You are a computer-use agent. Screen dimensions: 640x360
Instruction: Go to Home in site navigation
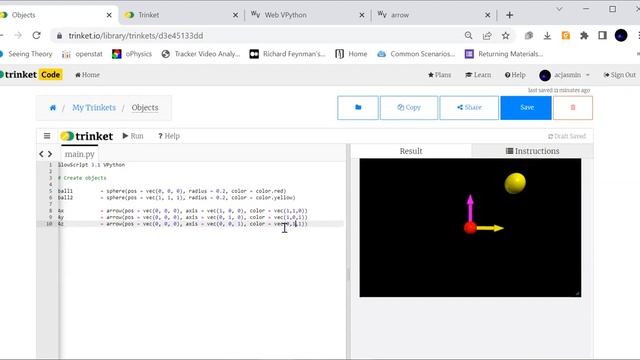point(87,75)
